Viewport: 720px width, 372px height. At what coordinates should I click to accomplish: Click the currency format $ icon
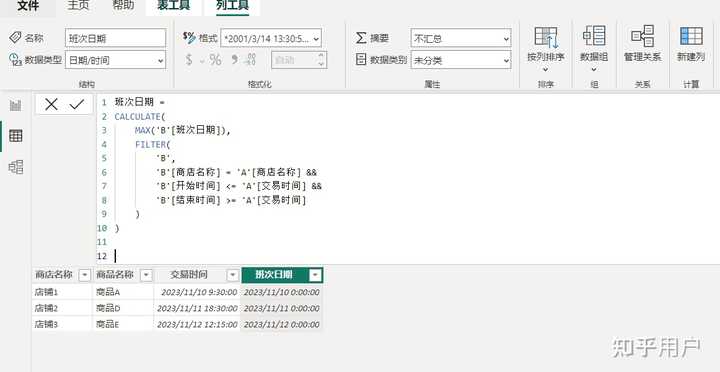coord(189,60)
